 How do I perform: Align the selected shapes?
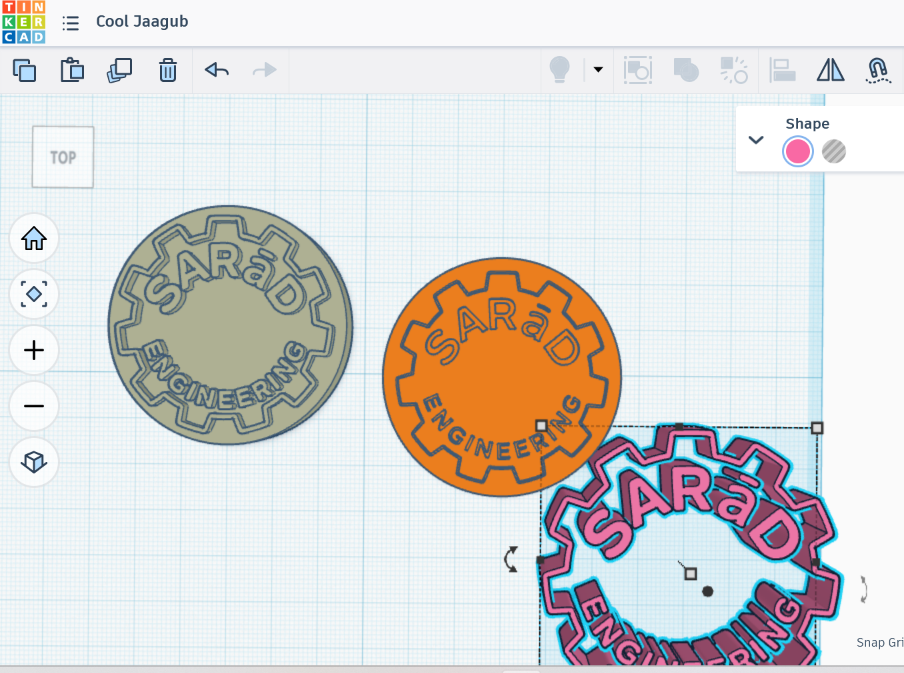click(782, 70)
